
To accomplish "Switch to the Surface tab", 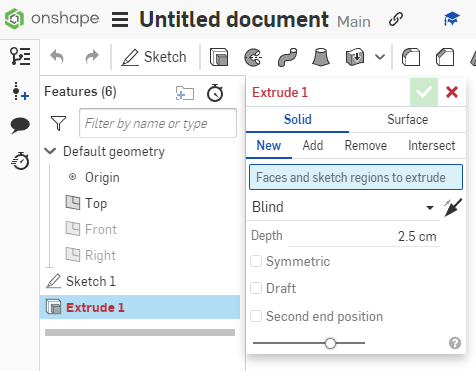I will pos(407,119).
